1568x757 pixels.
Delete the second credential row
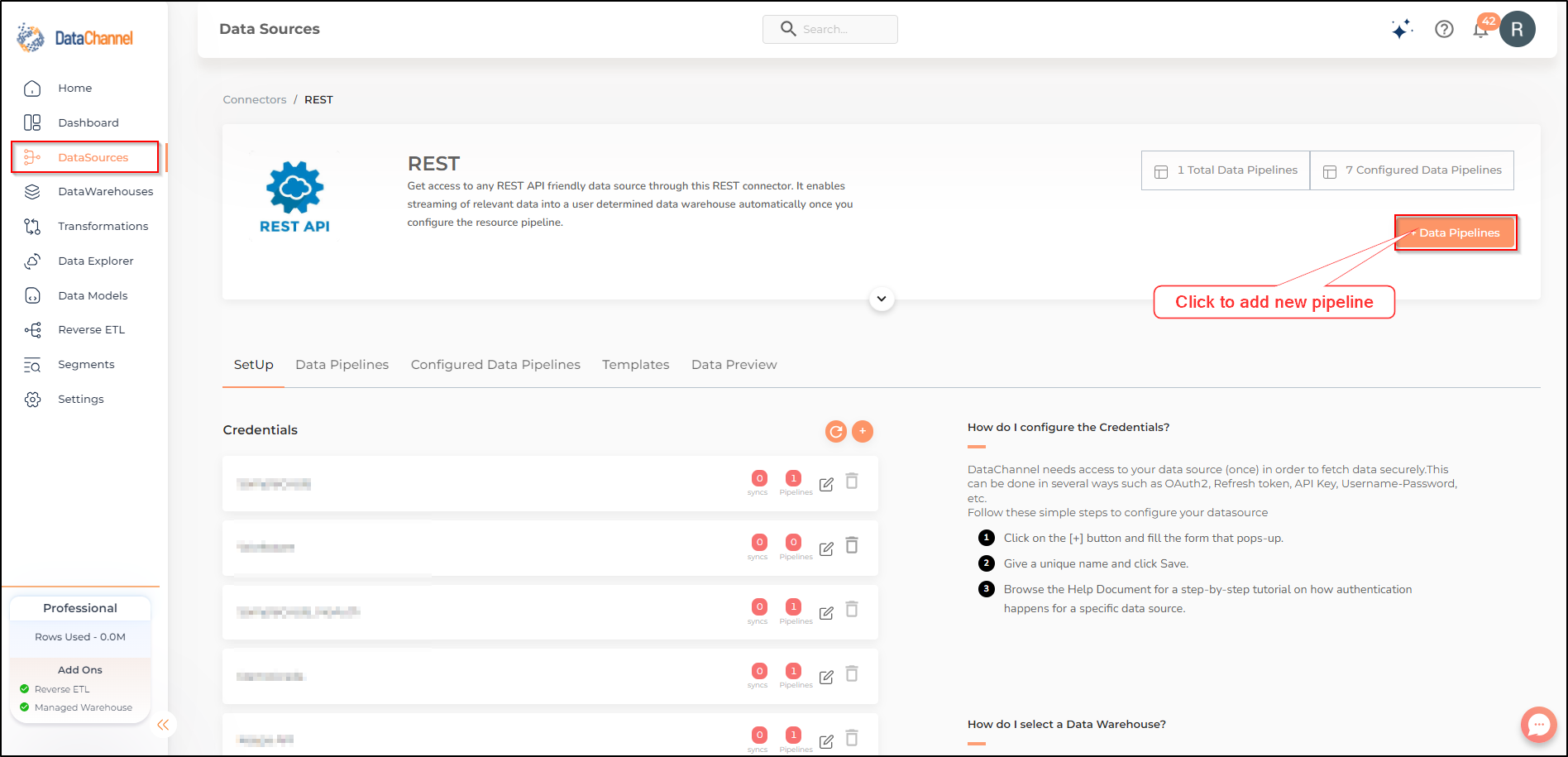(852, 545)
